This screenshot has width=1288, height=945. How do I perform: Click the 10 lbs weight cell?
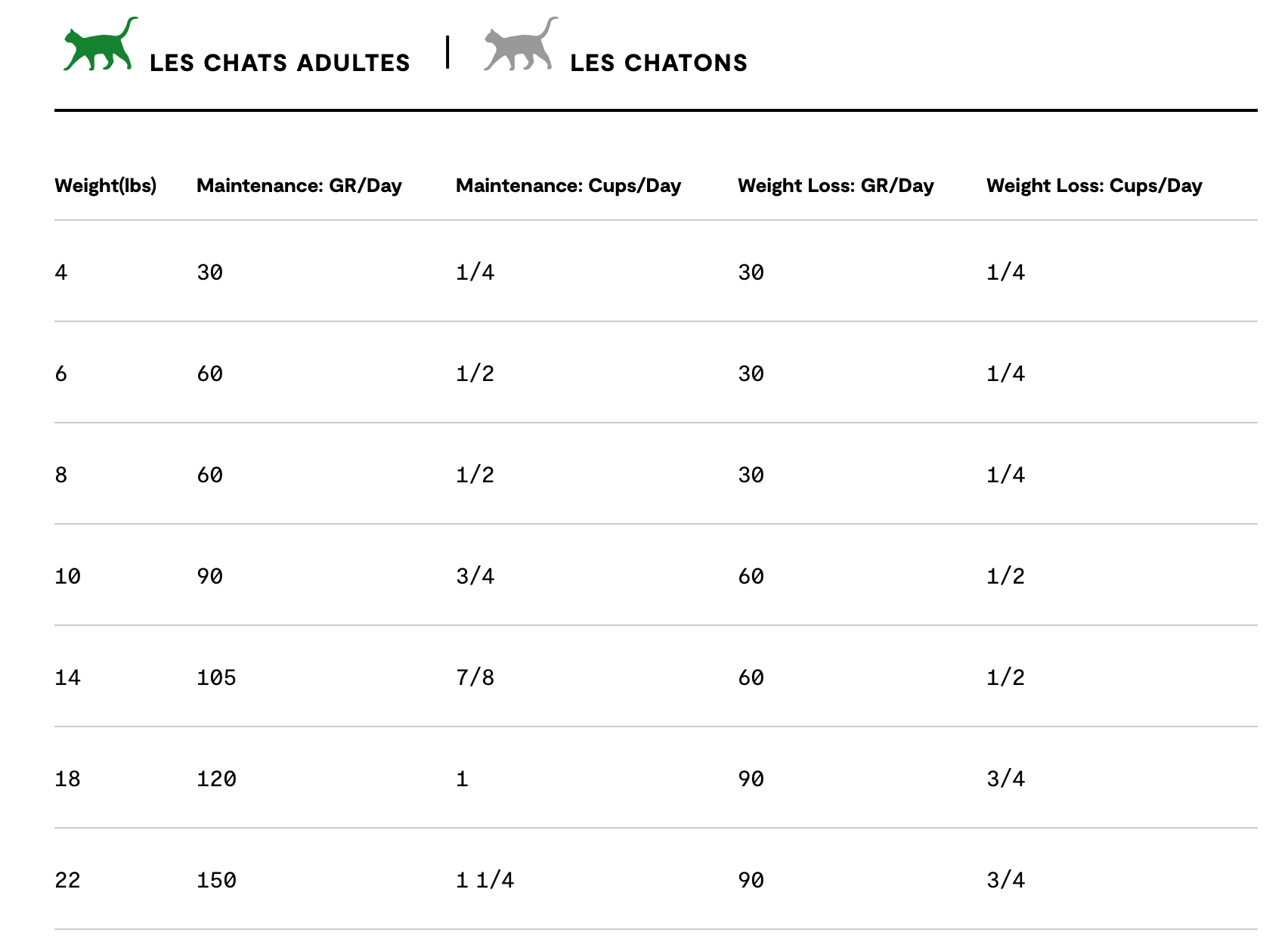click(67, 576)
